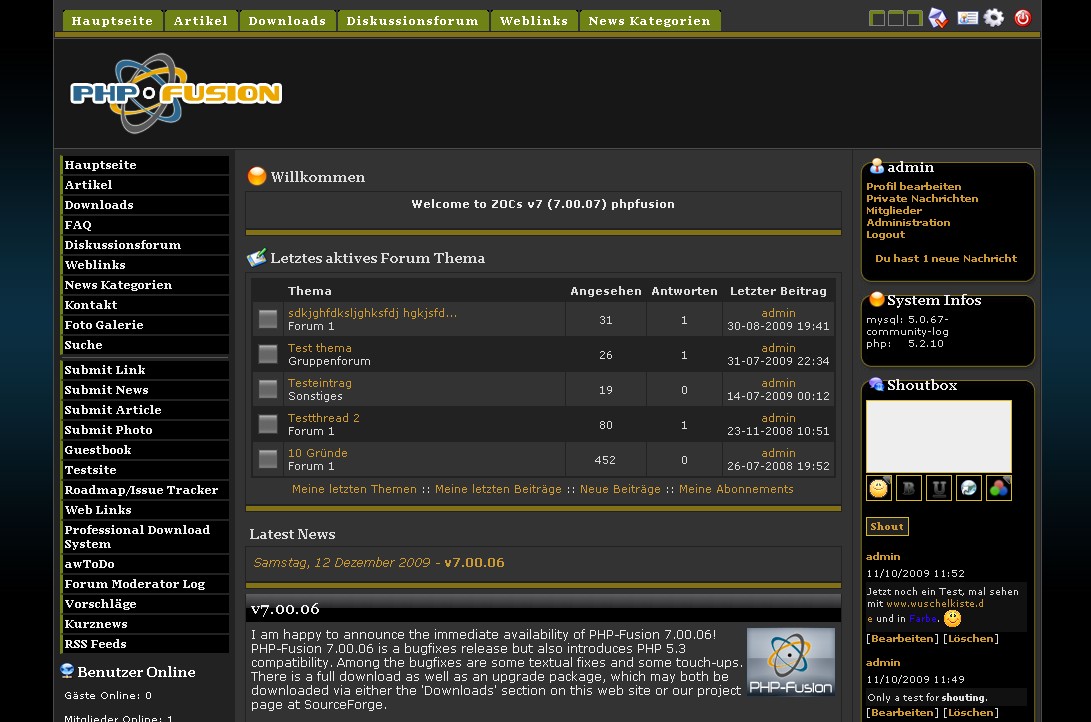Image resolution: width=1091 pixels, height=722 pixels.
Task: Click the Letztes aktives Forum Thema icon
Action: [x=257, y=257]
